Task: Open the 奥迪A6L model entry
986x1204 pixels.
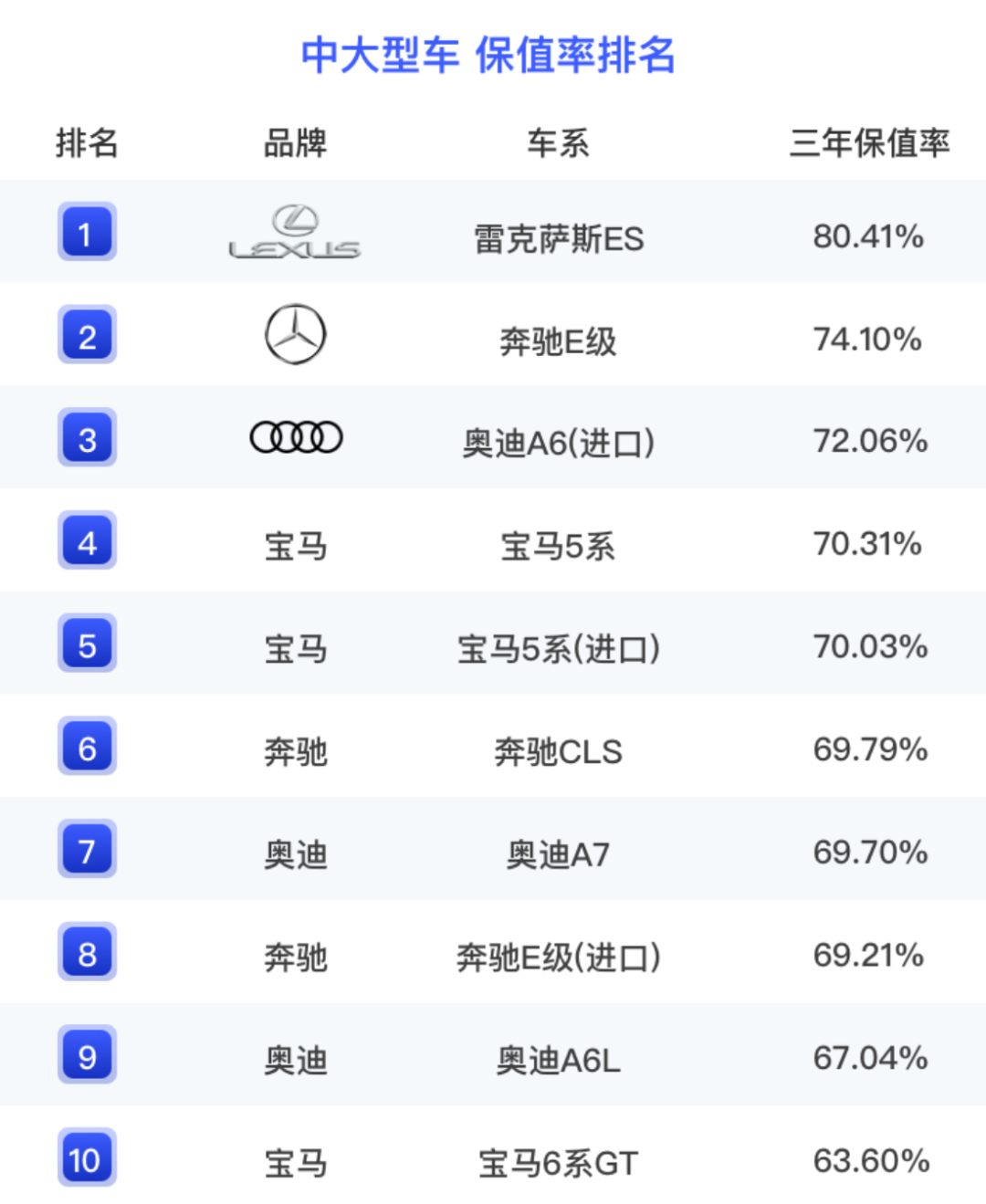Action: pos(558,1060)
